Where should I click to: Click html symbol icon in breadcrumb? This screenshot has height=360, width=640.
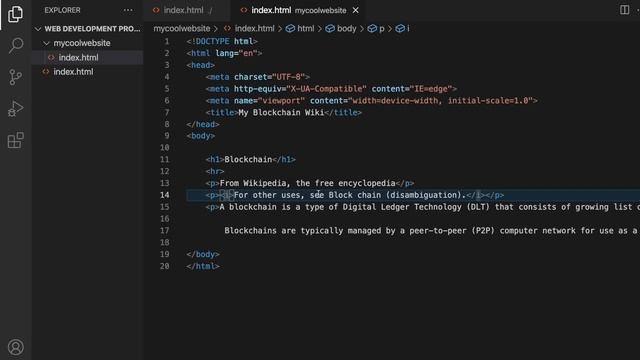tap(290, 29)
